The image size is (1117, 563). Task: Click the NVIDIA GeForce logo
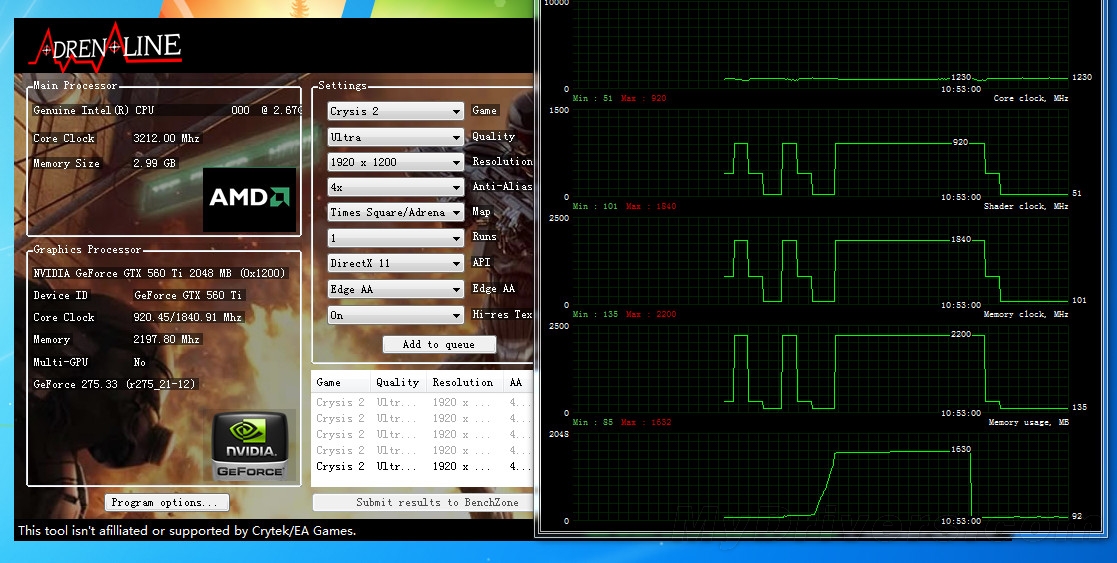(x=250, y=444)
